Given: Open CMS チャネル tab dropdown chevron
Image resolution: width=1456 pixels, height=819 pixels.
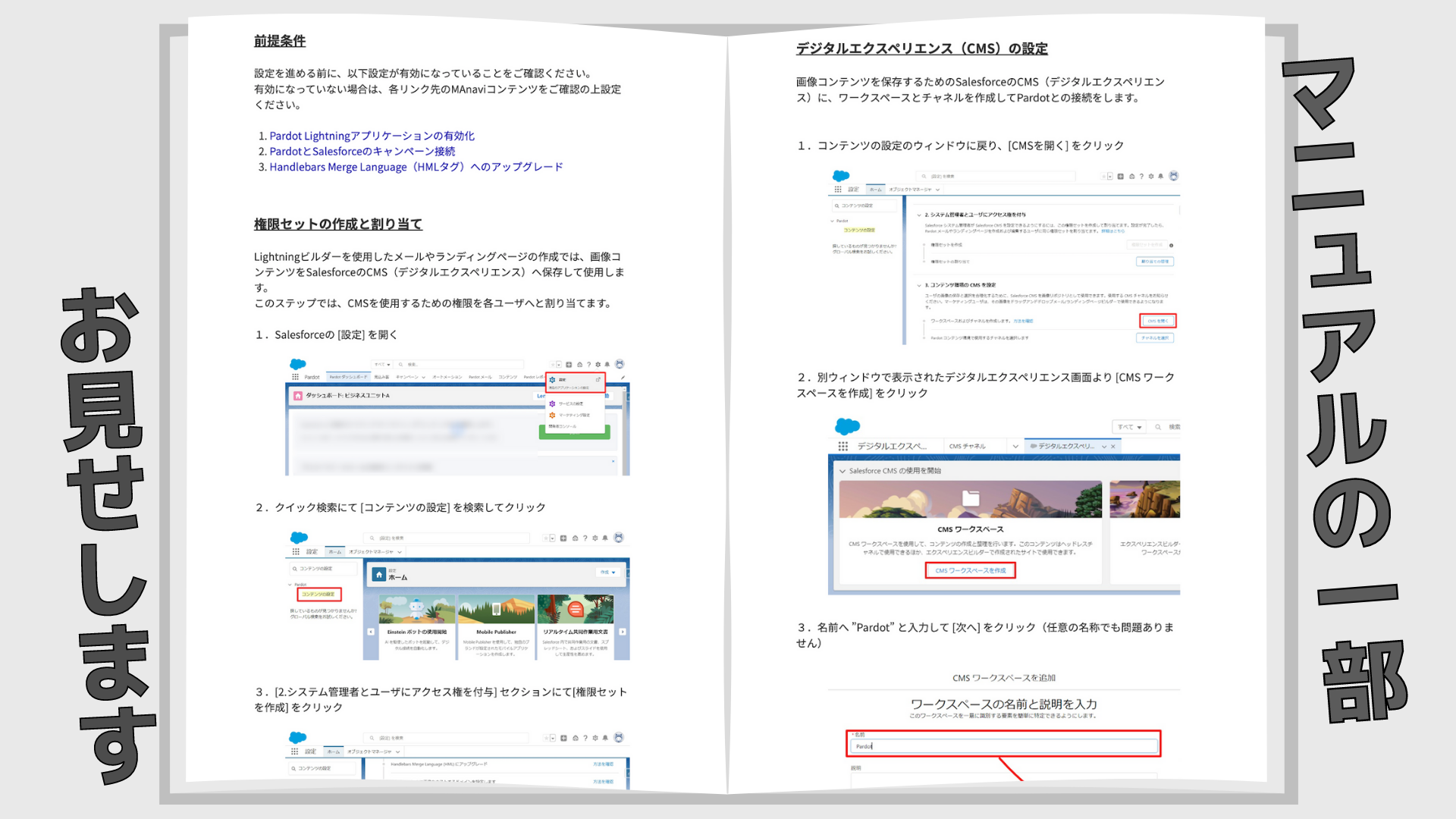Looking at the screenshot, I should (1015, 447).
